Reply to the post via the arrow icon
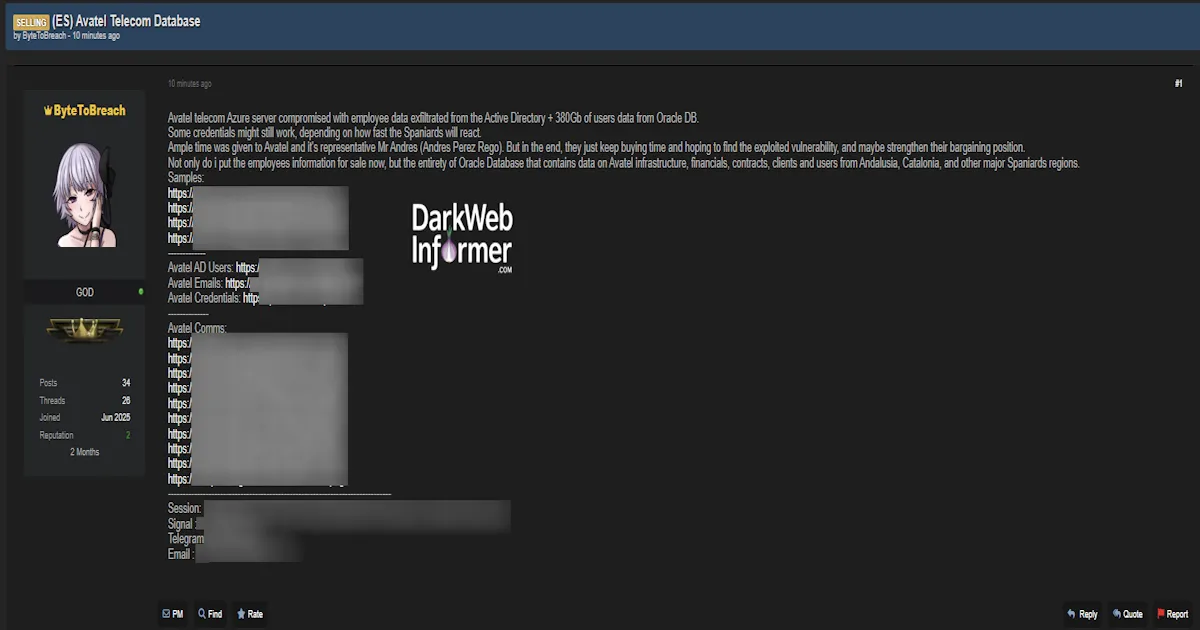 tap(1071, 614)
